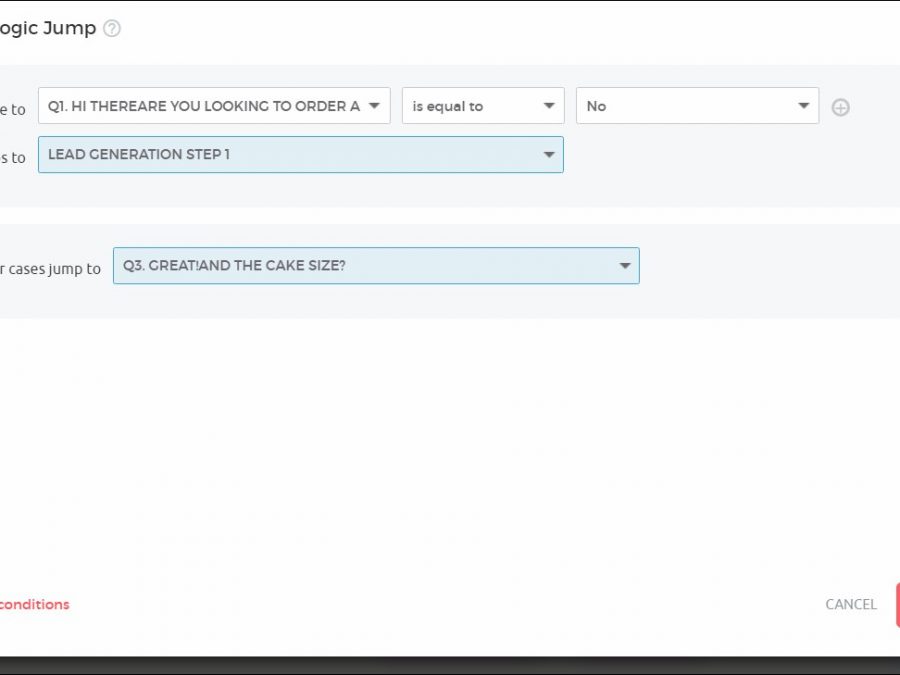Add another condition with the plus icon
Screen dimensions: 900x675
840,108
